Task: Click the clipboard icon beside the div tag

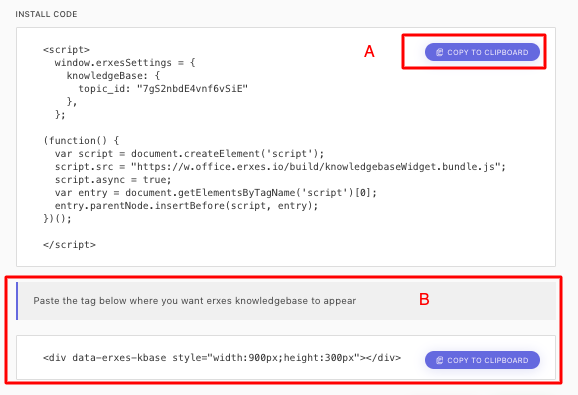Action: [439, 360]
